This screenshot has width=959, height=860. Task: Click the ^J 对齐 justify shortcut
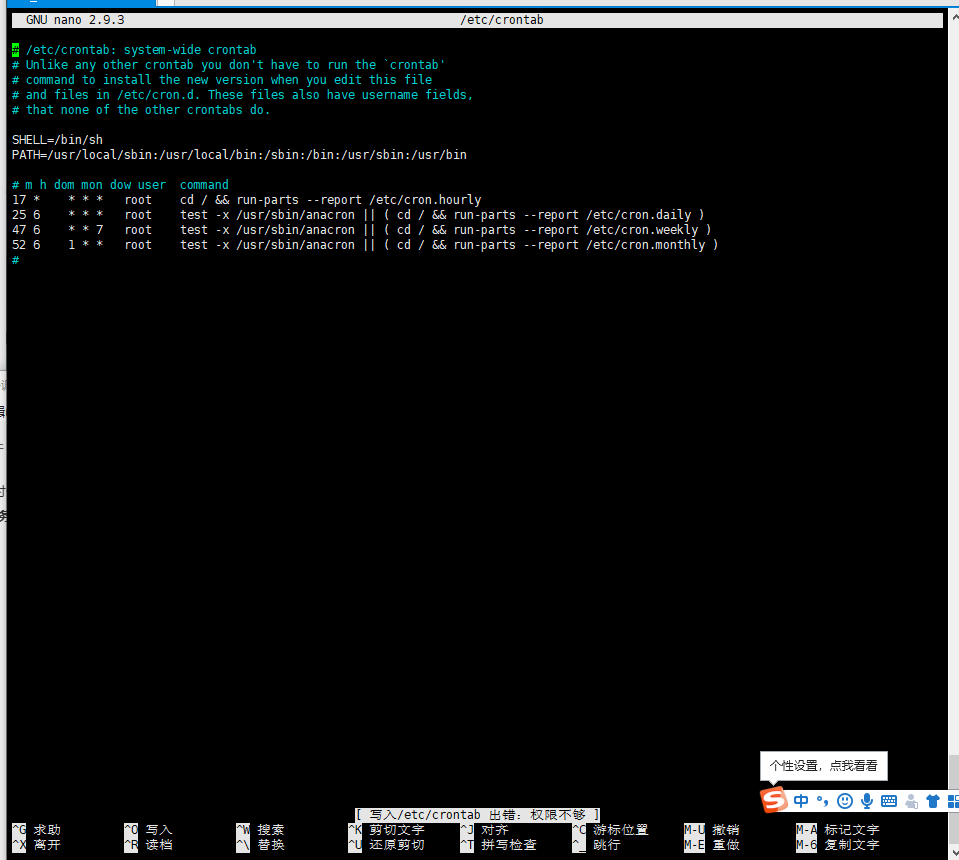(x=485, y=829)
